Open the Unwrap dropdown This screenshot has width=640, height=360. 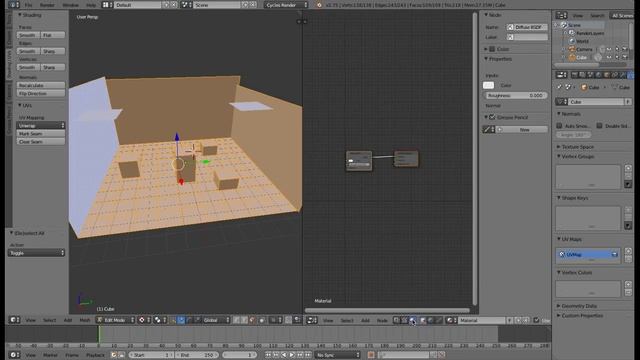pyautogui.click(x=40, y=125)
